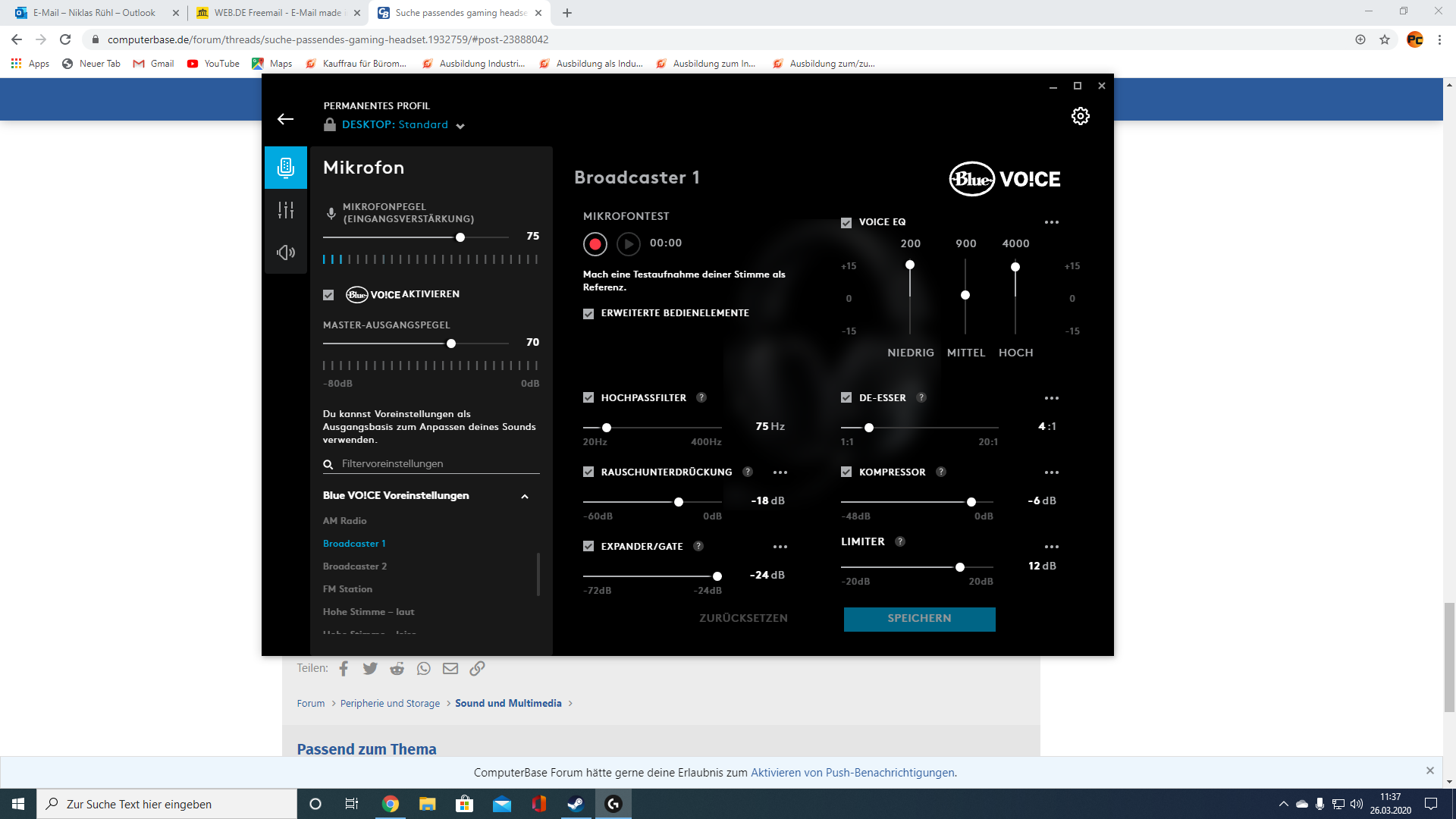Viewport: 1456px width, 819px height.
Task: Select the FM Station preset
Action: coord(347,589)
